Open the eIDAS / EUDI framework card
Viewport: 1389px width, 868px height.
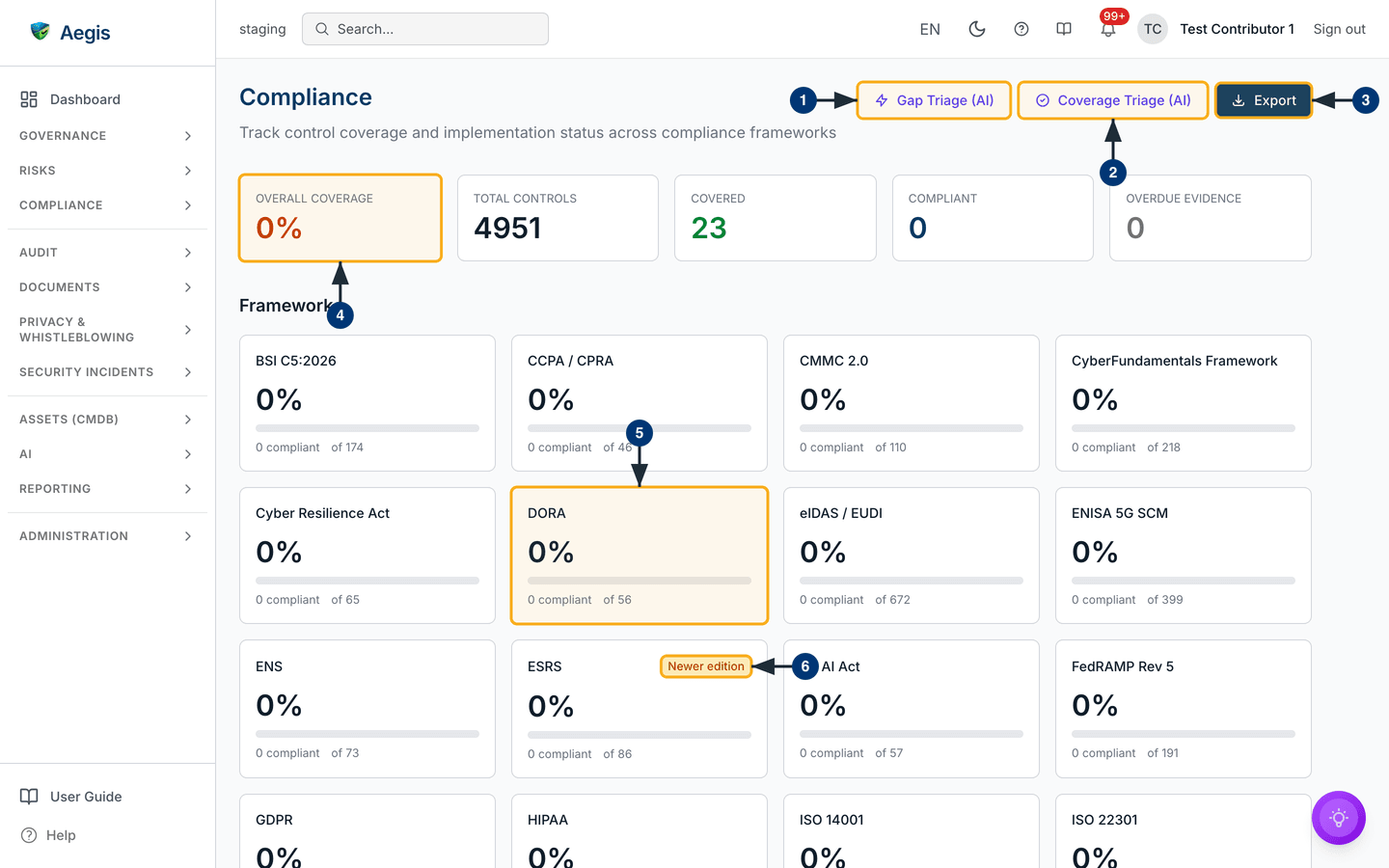(912, 556)
